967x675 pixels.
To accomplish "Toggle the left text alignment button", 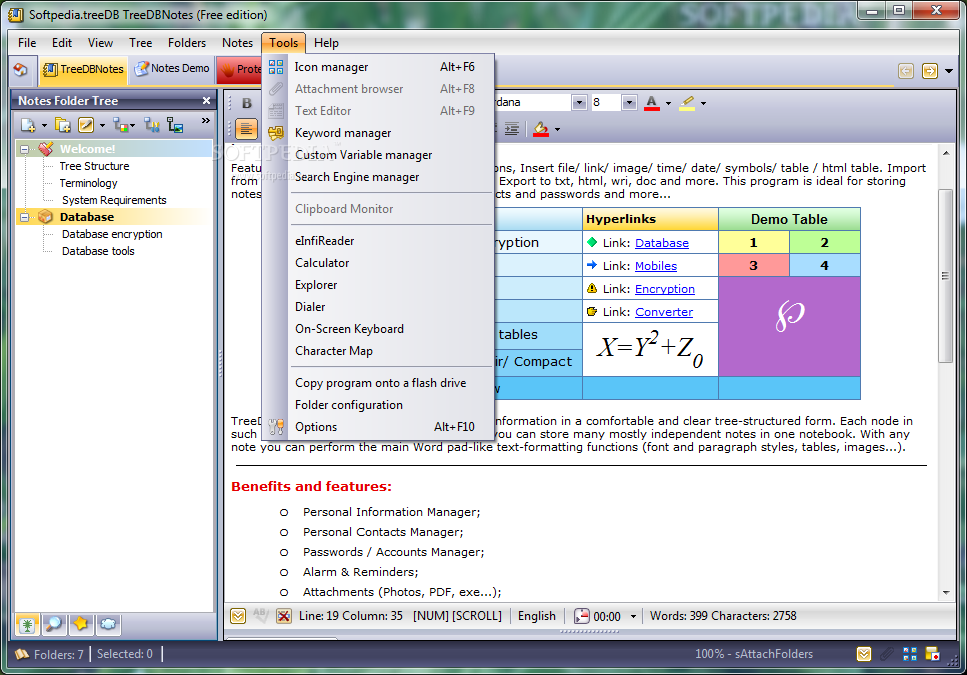I will pos(246,129).
